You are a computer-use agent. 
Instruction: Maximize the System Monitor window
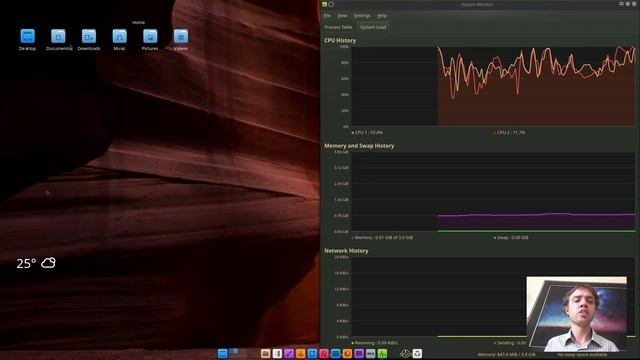pyautogui.click(x=628, y=4)
